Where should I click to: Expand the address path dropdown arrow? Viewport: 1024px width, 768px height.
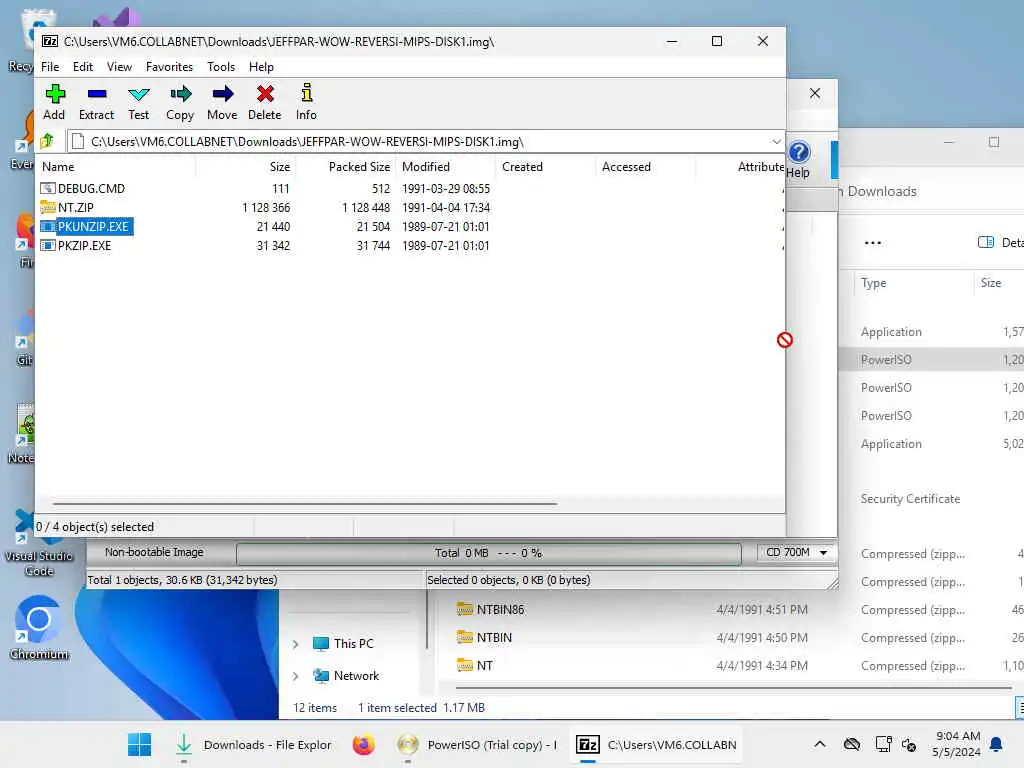[x=776, y=142]
